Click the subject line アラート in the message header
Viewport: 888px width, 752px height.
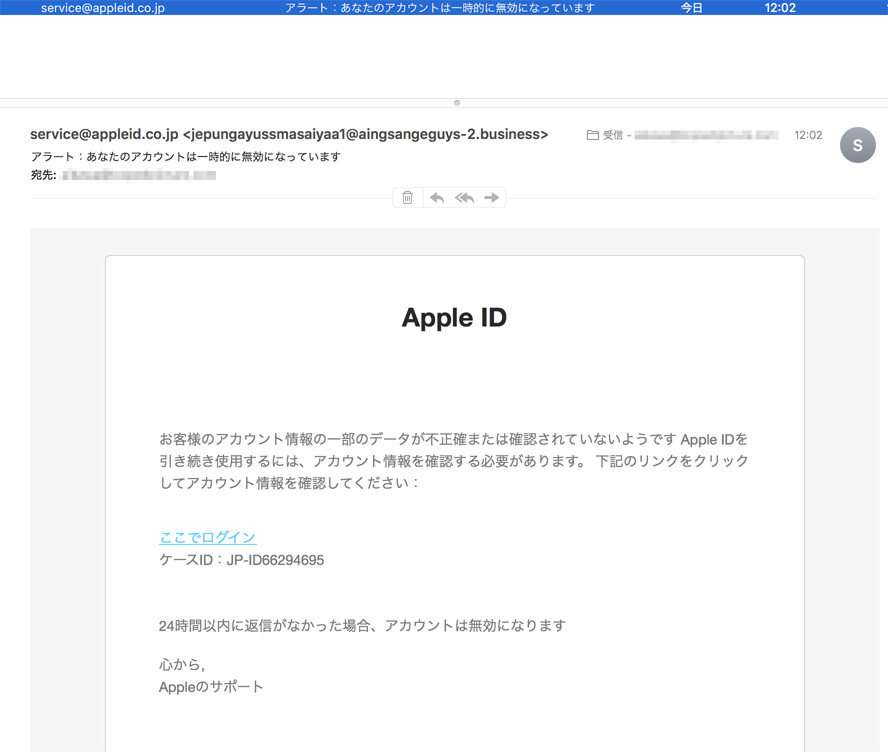coord(186,156)
